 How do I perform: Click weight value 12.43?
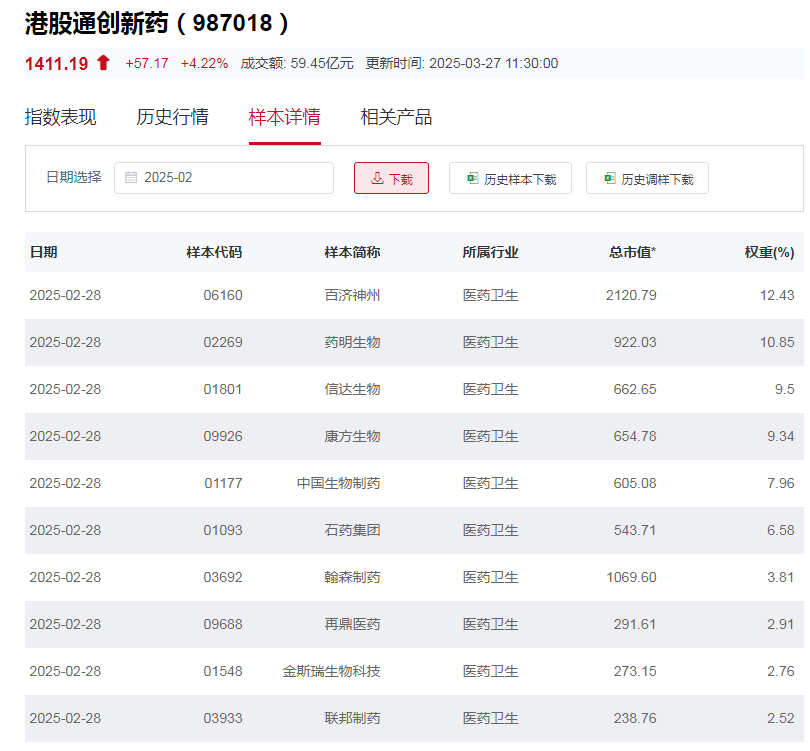pos(777,295)
